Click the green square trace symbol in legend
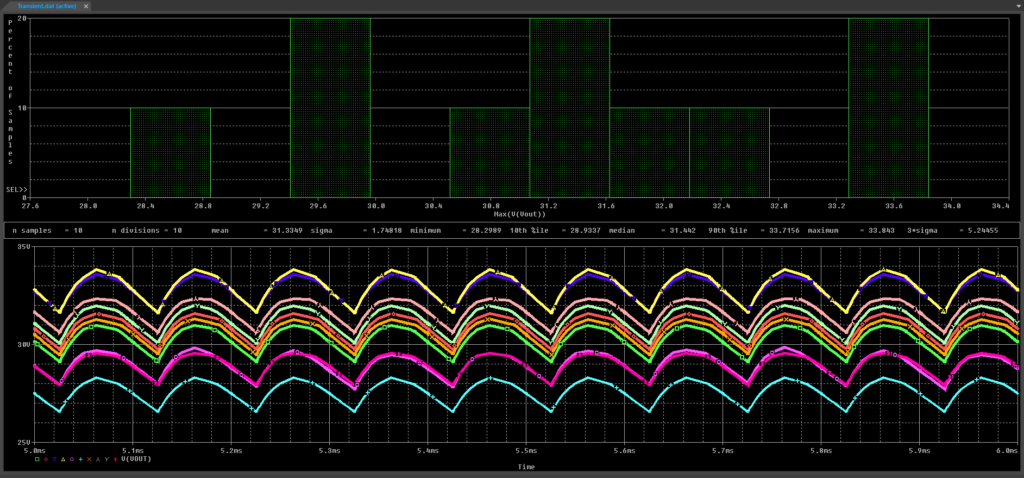 [x=37, y=459]
